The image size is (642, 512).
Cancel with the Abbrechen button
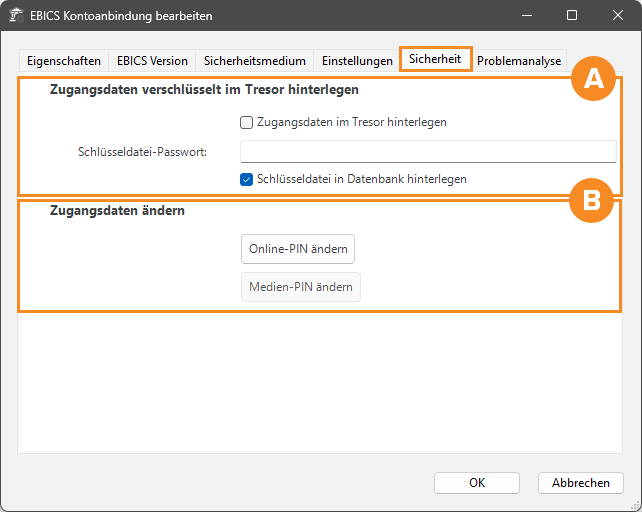[x=580, y=483]
